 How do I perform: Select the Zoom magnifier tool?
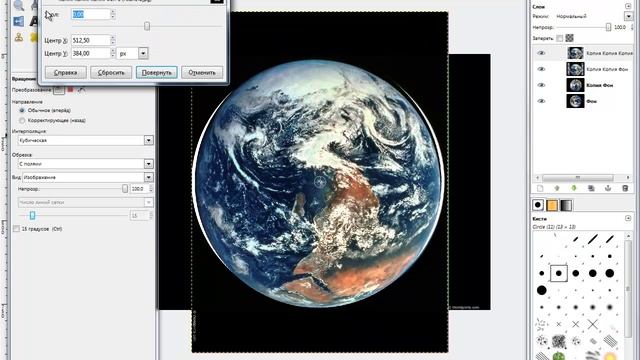(x=19, y=5)
